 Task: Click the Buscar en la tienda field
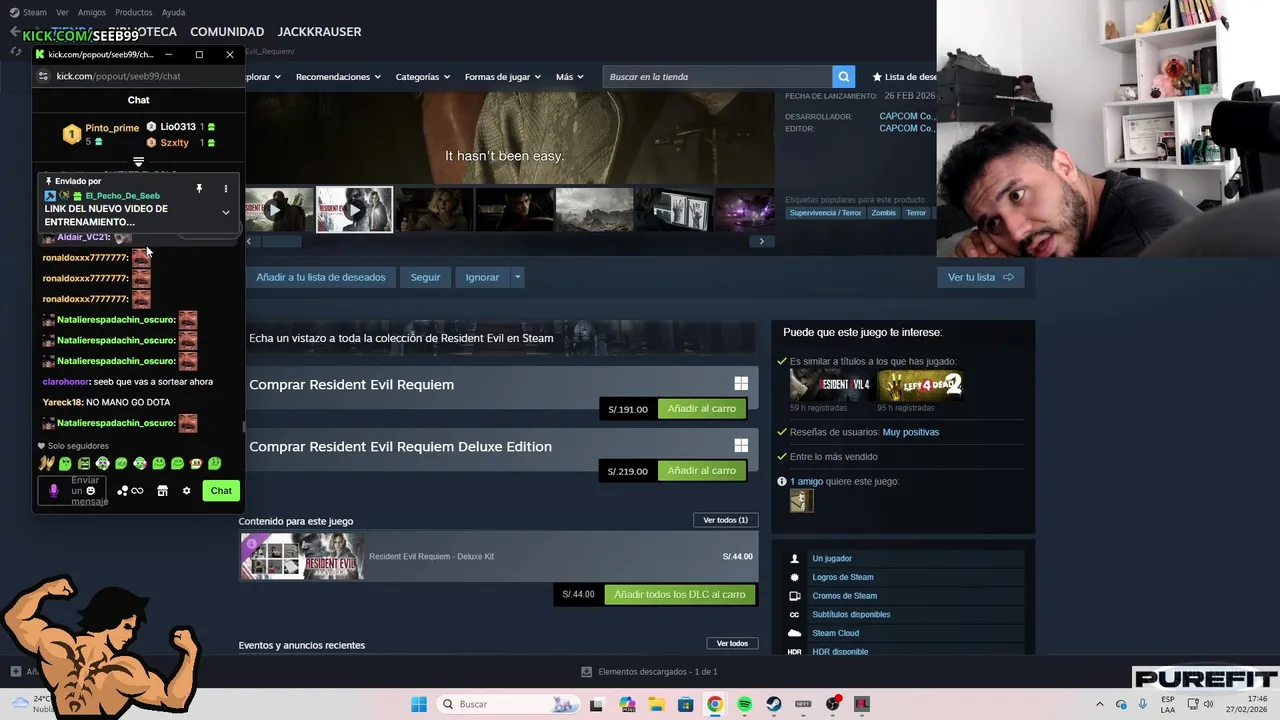(718, 77)
